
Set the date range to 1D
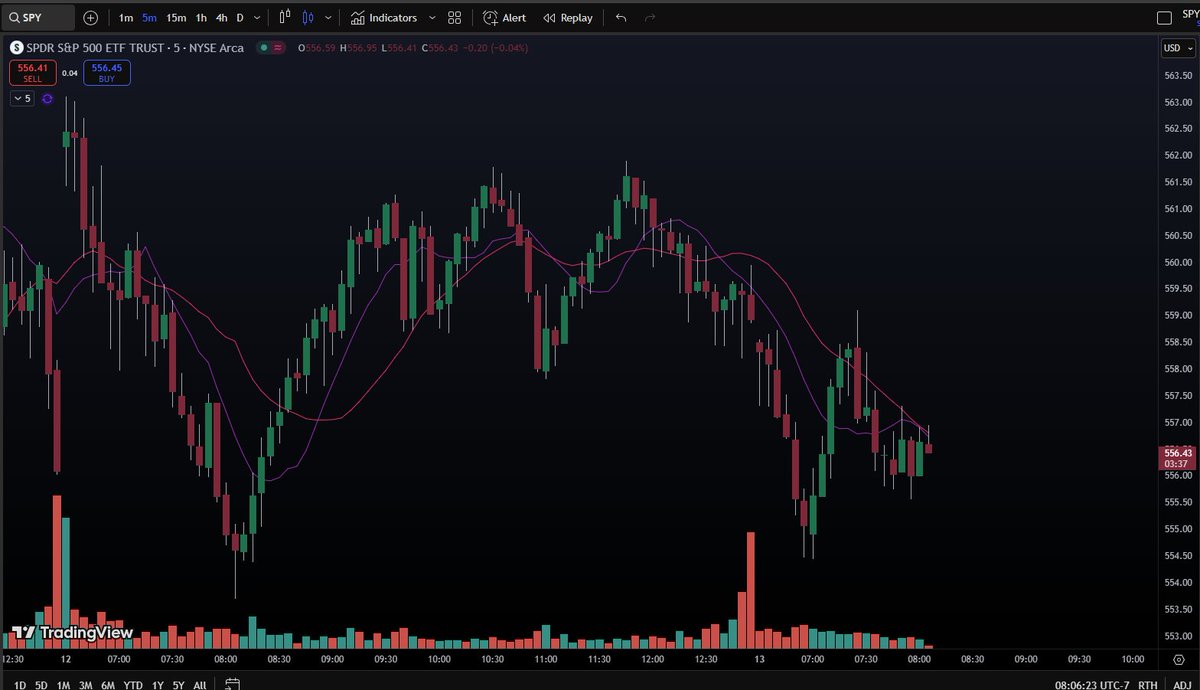coord(18,685)
